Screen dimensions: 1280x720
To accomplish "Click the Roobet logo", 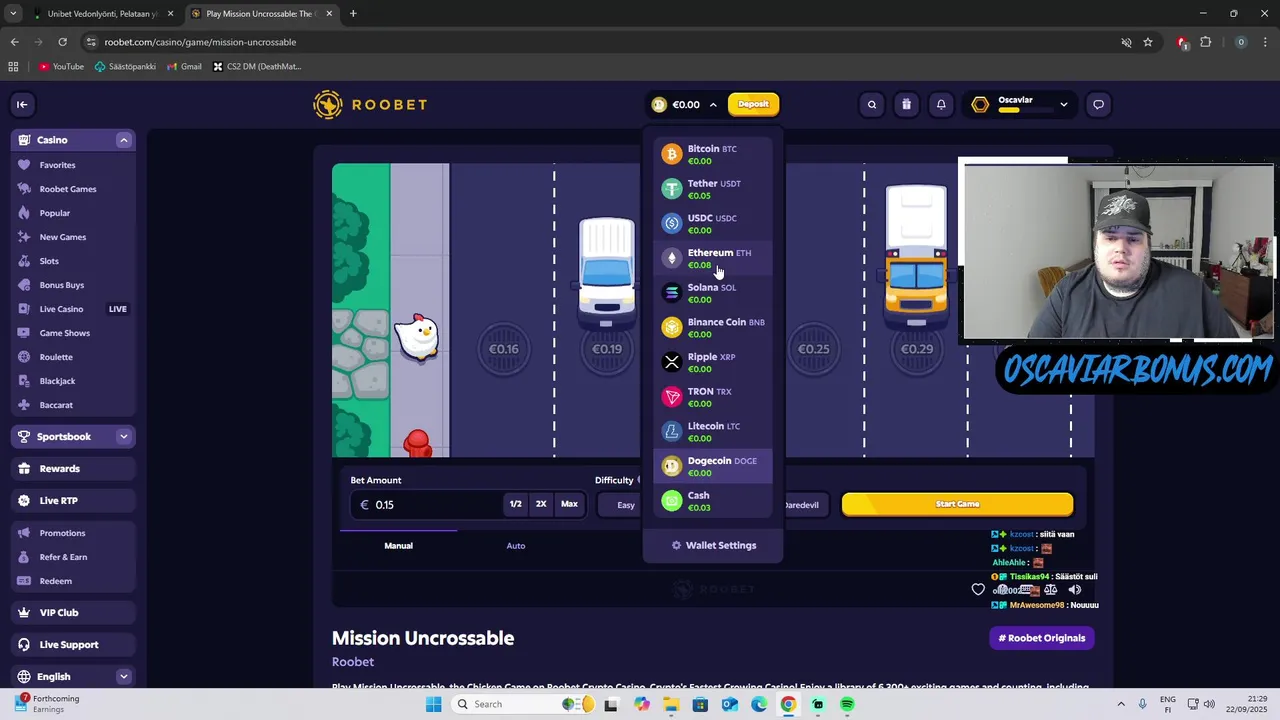I will pyautogui.click(x=370, y=104).
